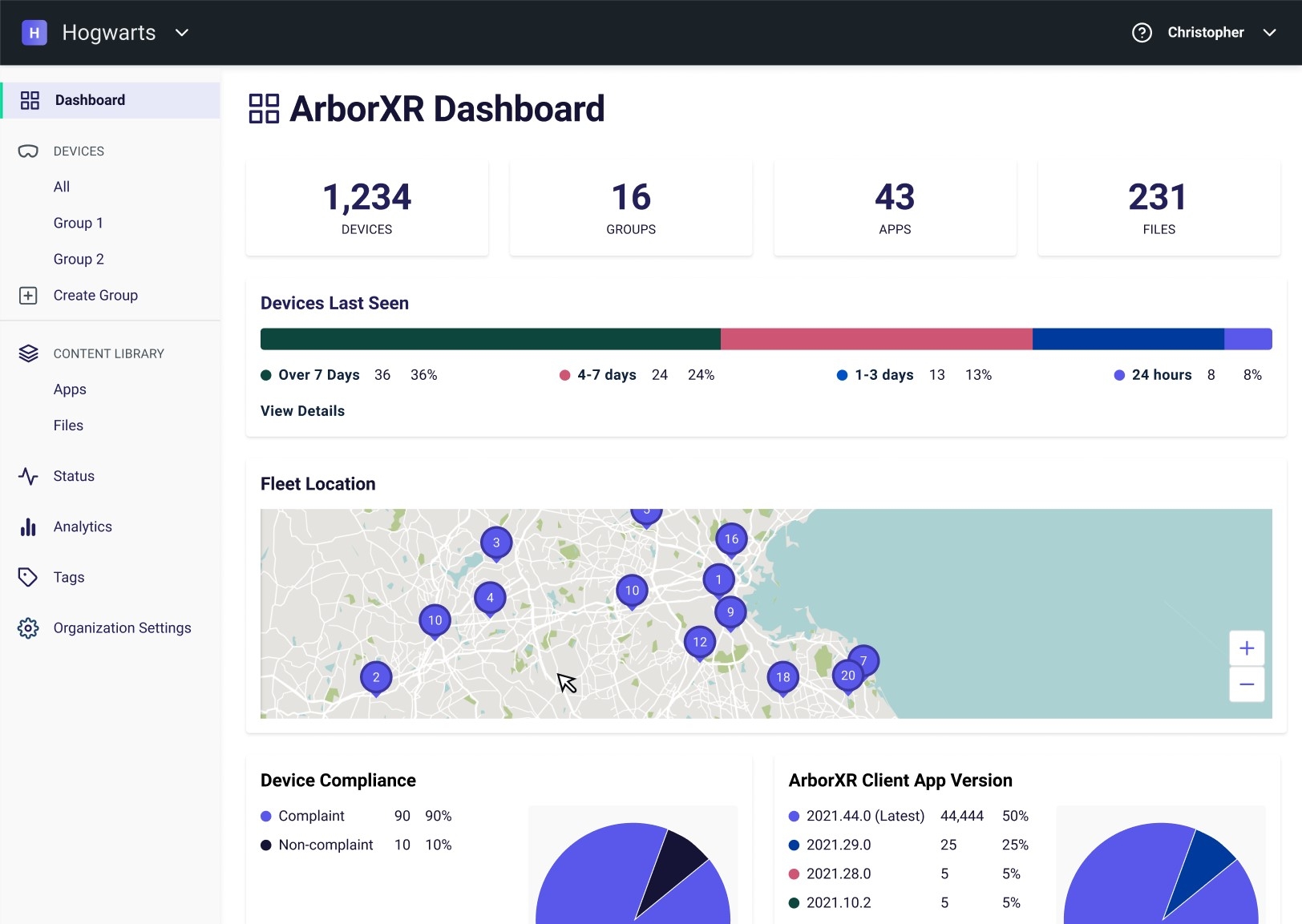
Task: Click the Content Library layers icon
Action: click(28, 353)
